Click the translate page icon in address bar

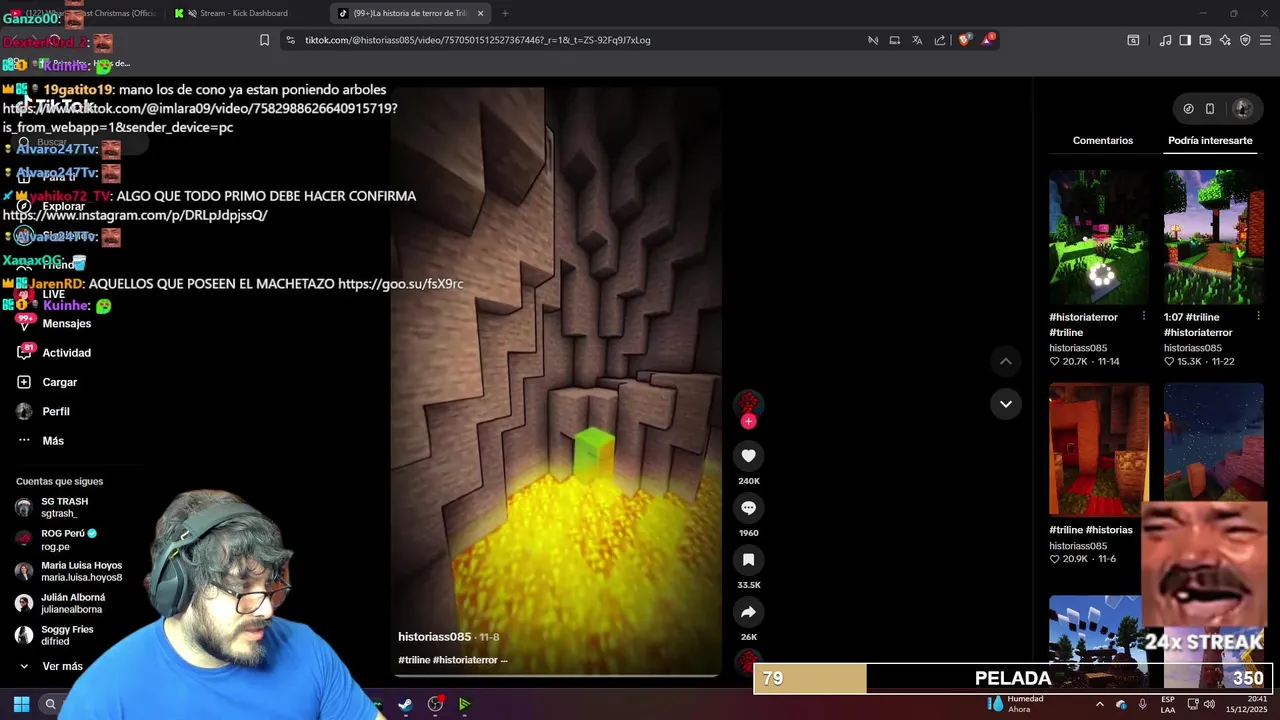tap(917, 40)
